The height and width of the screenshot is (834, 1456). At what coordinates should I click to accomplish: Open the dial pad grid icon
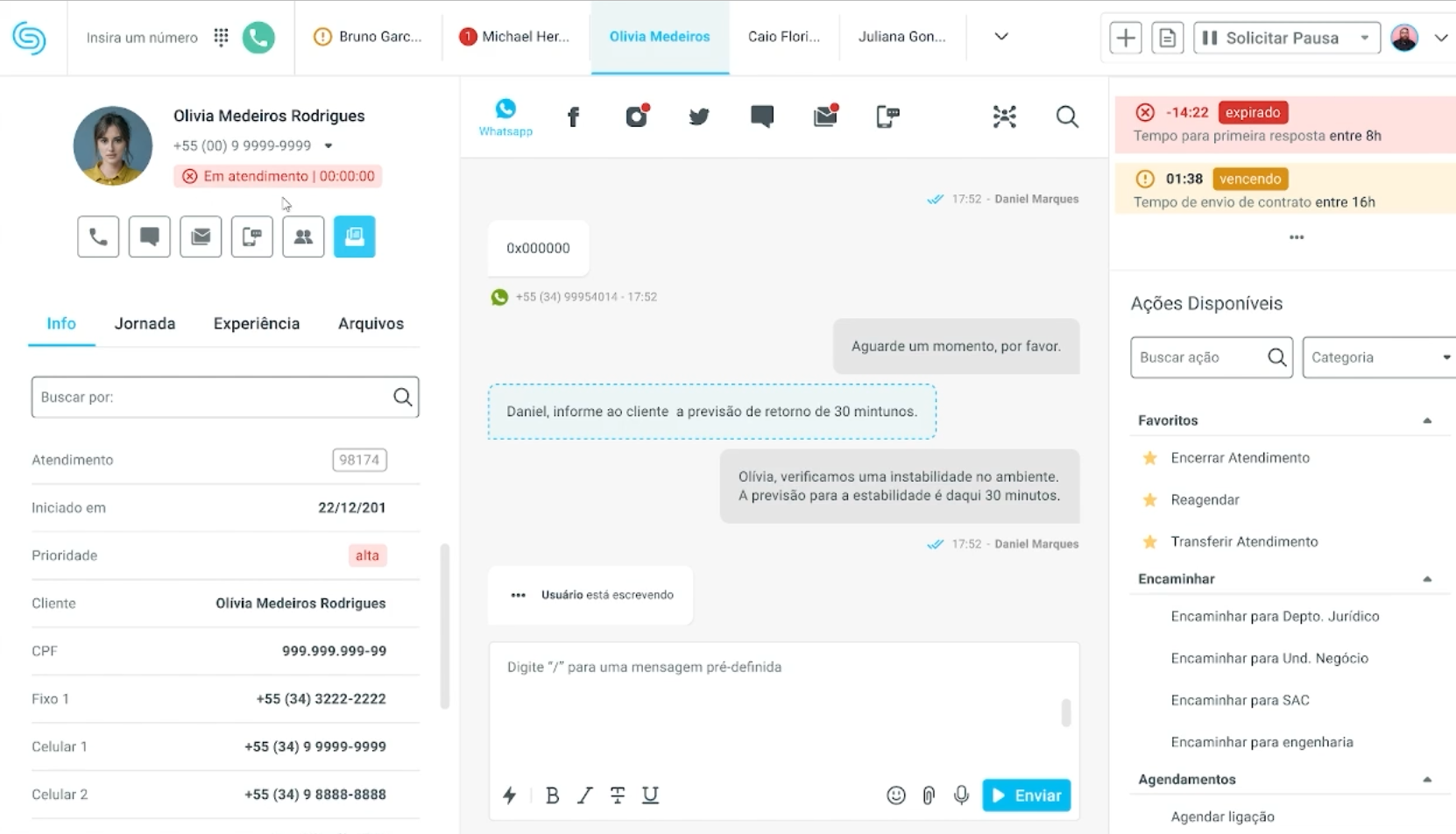(221, 38)
